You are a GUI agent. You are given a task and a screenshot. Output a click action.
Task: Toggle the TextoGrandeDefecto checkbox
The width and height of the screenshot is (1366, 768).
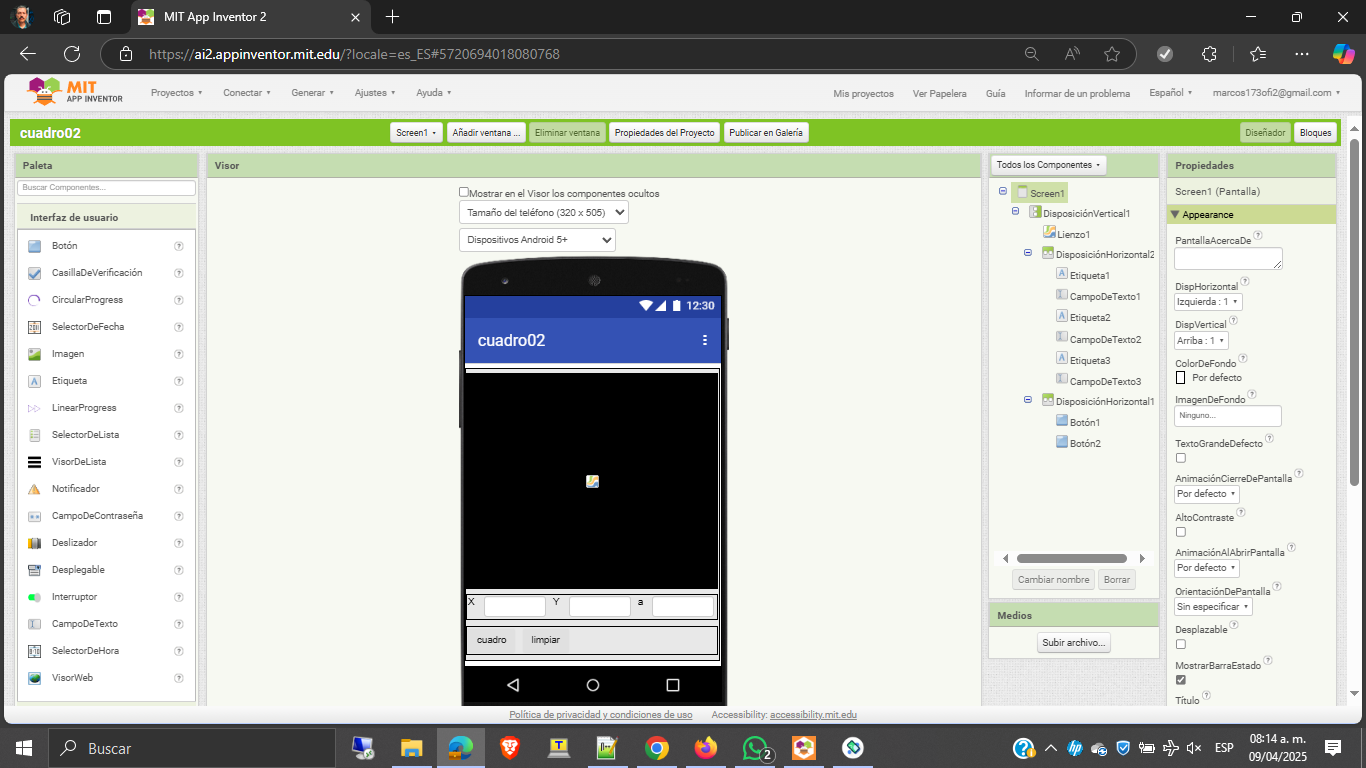coord(1181,458)
